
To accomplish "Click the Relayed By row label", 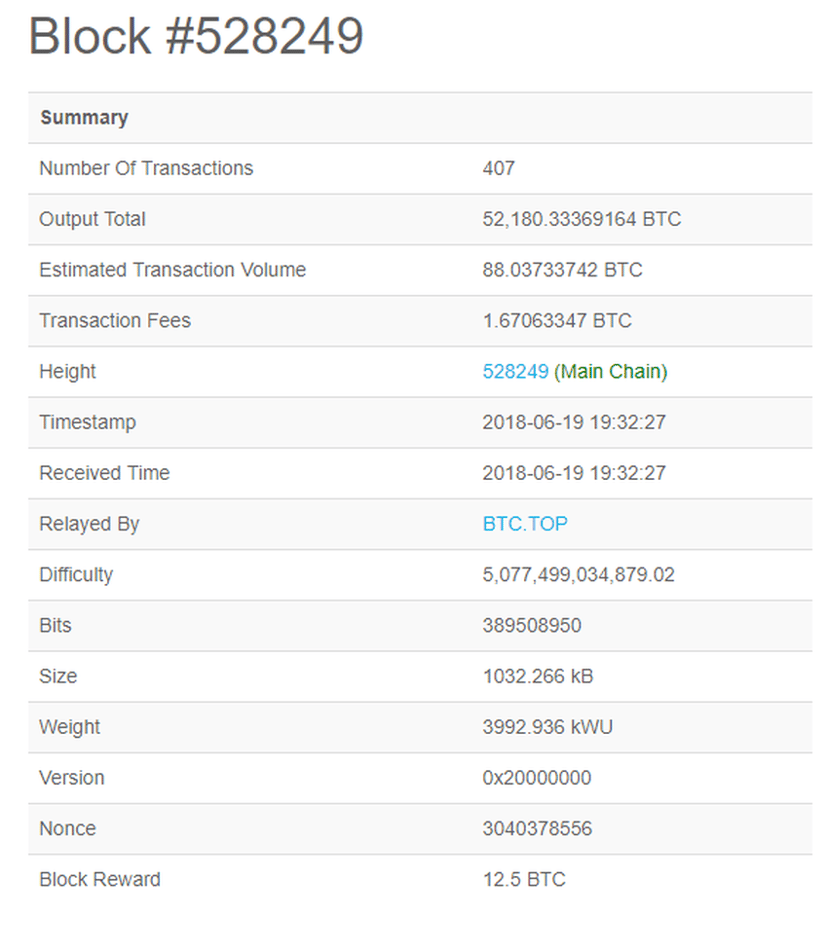I will (89, 524).
